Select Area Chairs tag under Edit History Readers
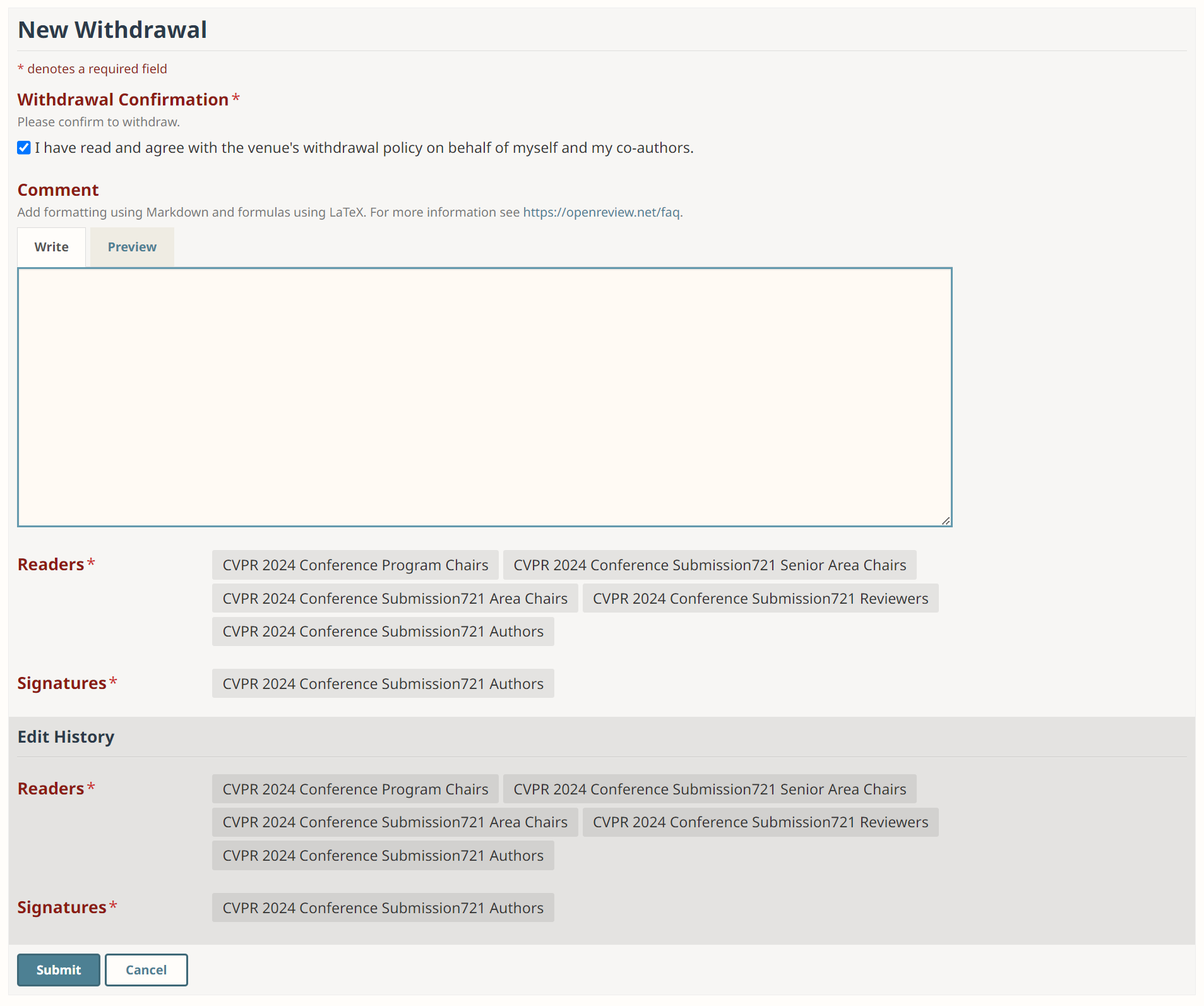The width and height of the screenshot is (1204, 1006). (x=395, y=822)
